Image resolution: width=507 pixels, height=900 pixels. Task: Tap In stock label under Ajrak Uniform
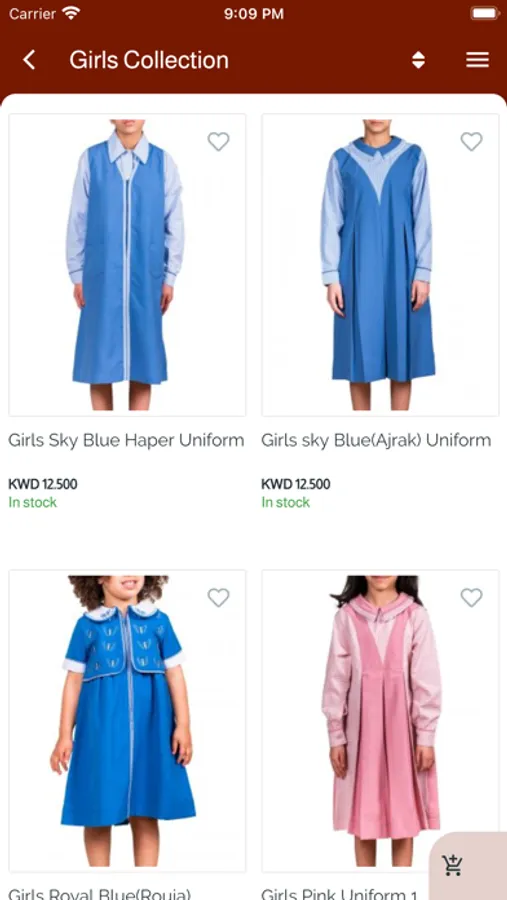coord(285,502)
